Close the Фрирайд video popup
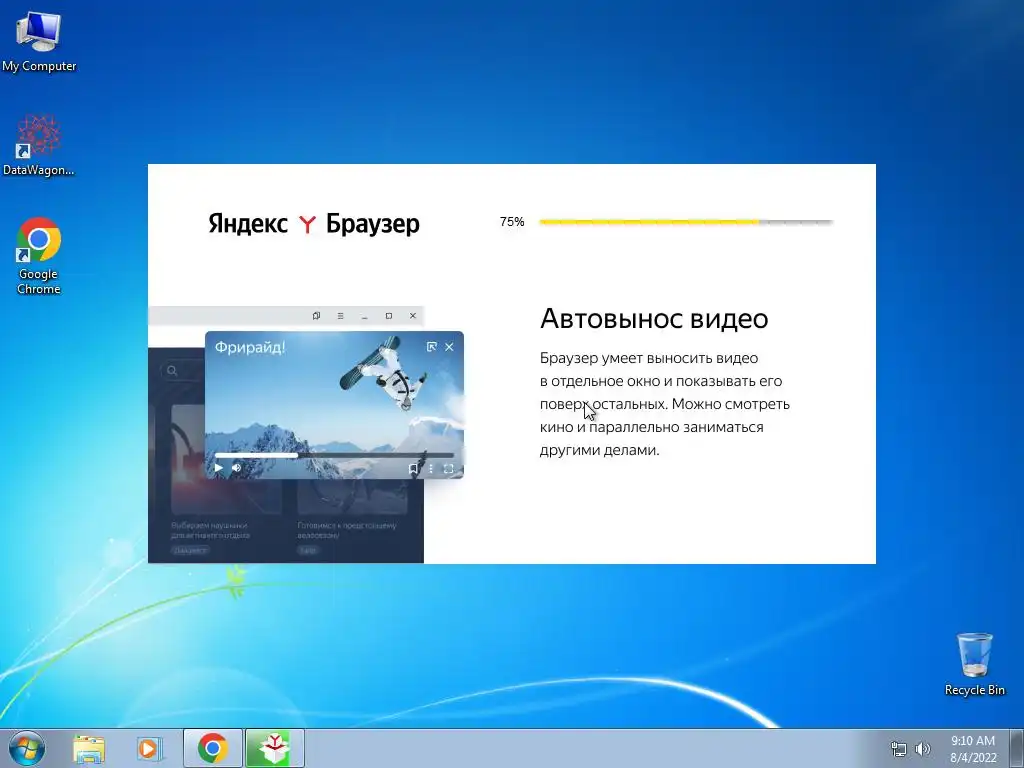 [x=449, y=347]
